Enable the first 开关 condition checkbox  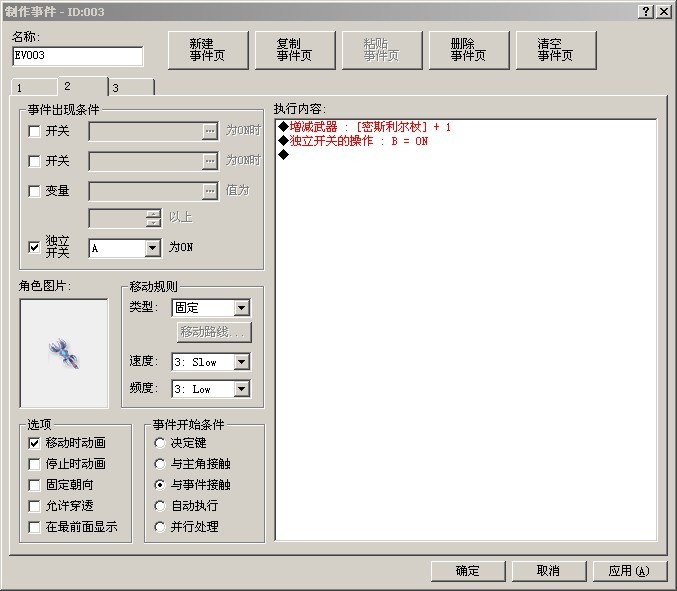point(34,131)
